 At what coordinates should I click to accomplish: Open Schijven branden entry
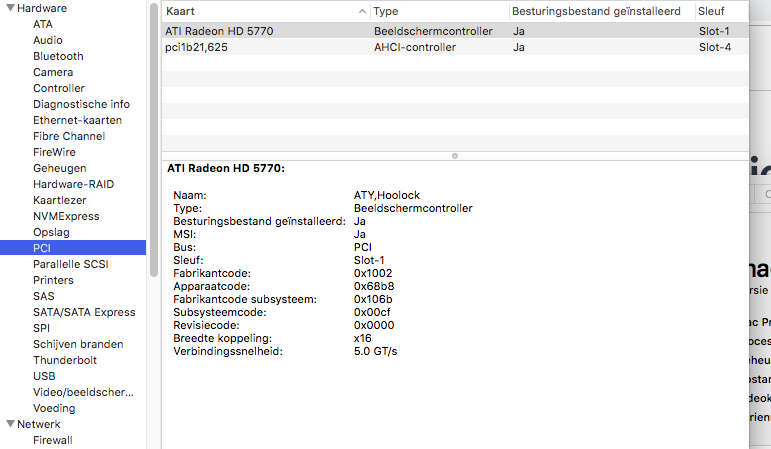click(x=78, y=344)
